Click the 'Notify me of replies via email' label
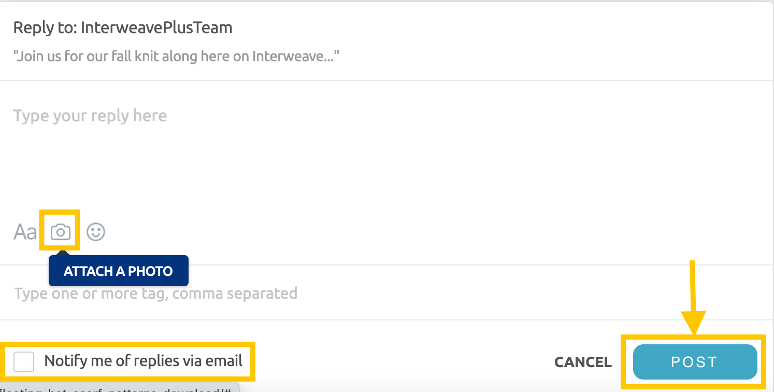 point(143,361)
